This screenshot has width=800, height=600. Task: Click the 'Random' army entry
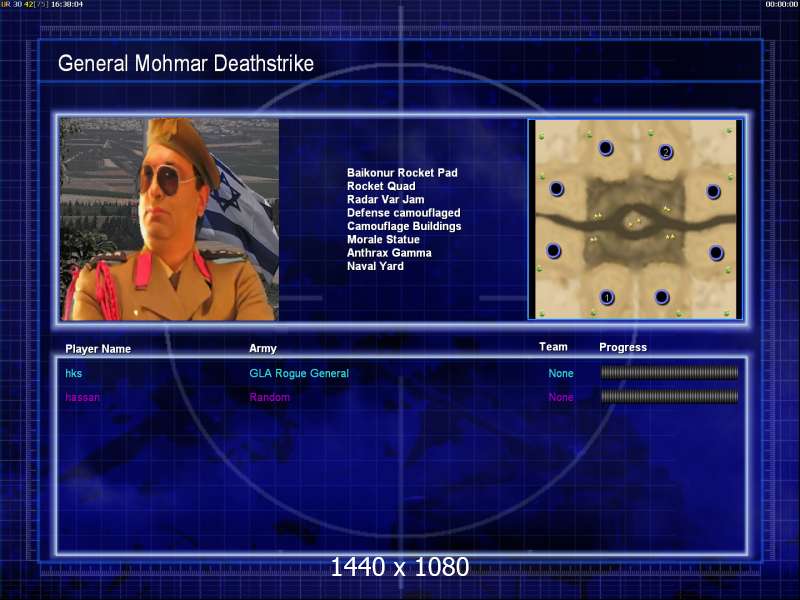pyautogui.click(x=269, y=397)
